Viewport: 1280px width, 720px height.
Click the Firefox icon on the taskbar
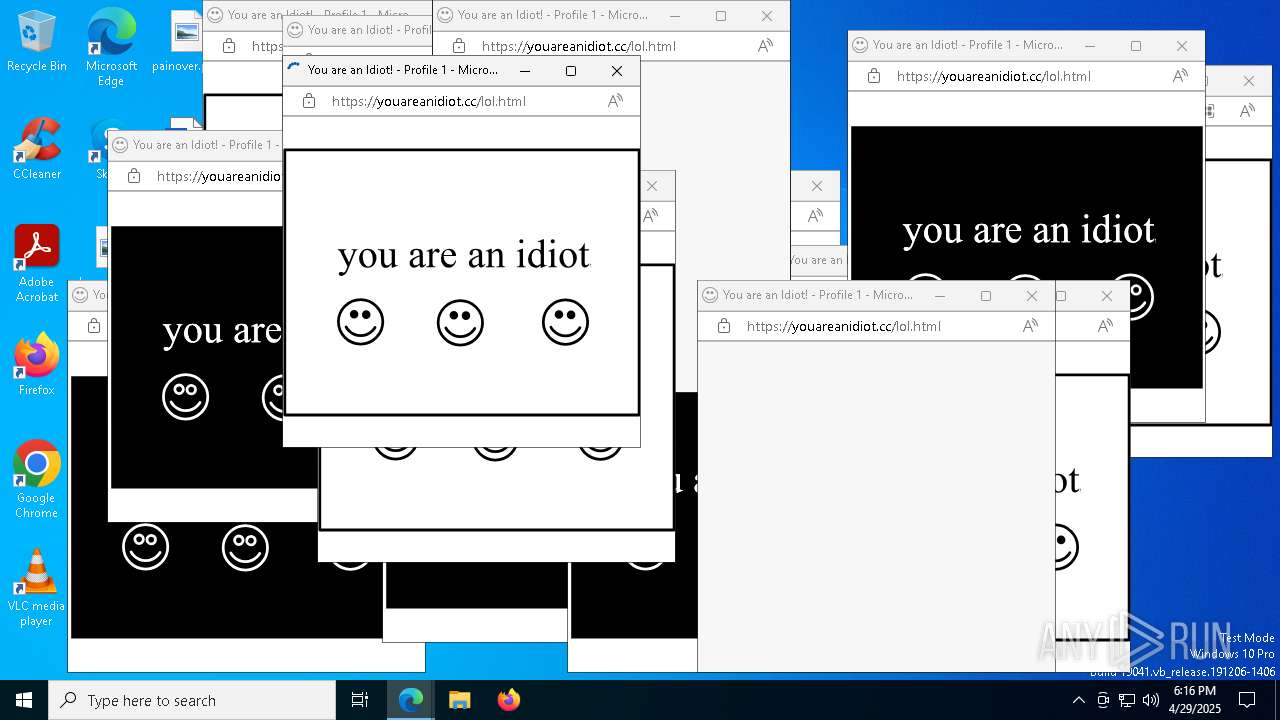(508, 700)
